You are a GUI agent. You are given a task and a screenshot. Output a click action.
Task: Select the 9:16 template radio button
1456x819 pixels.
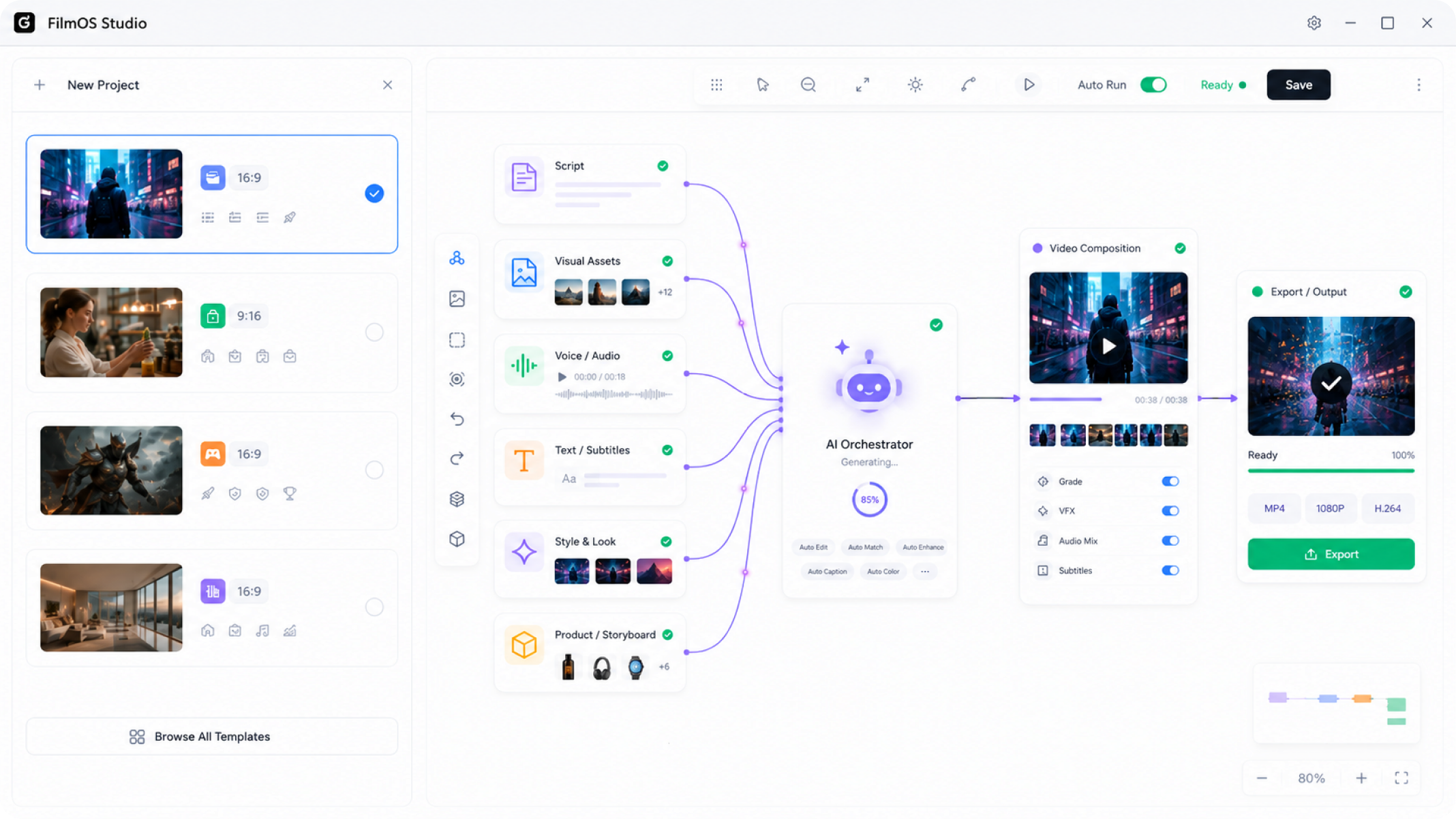click(374, 332)
